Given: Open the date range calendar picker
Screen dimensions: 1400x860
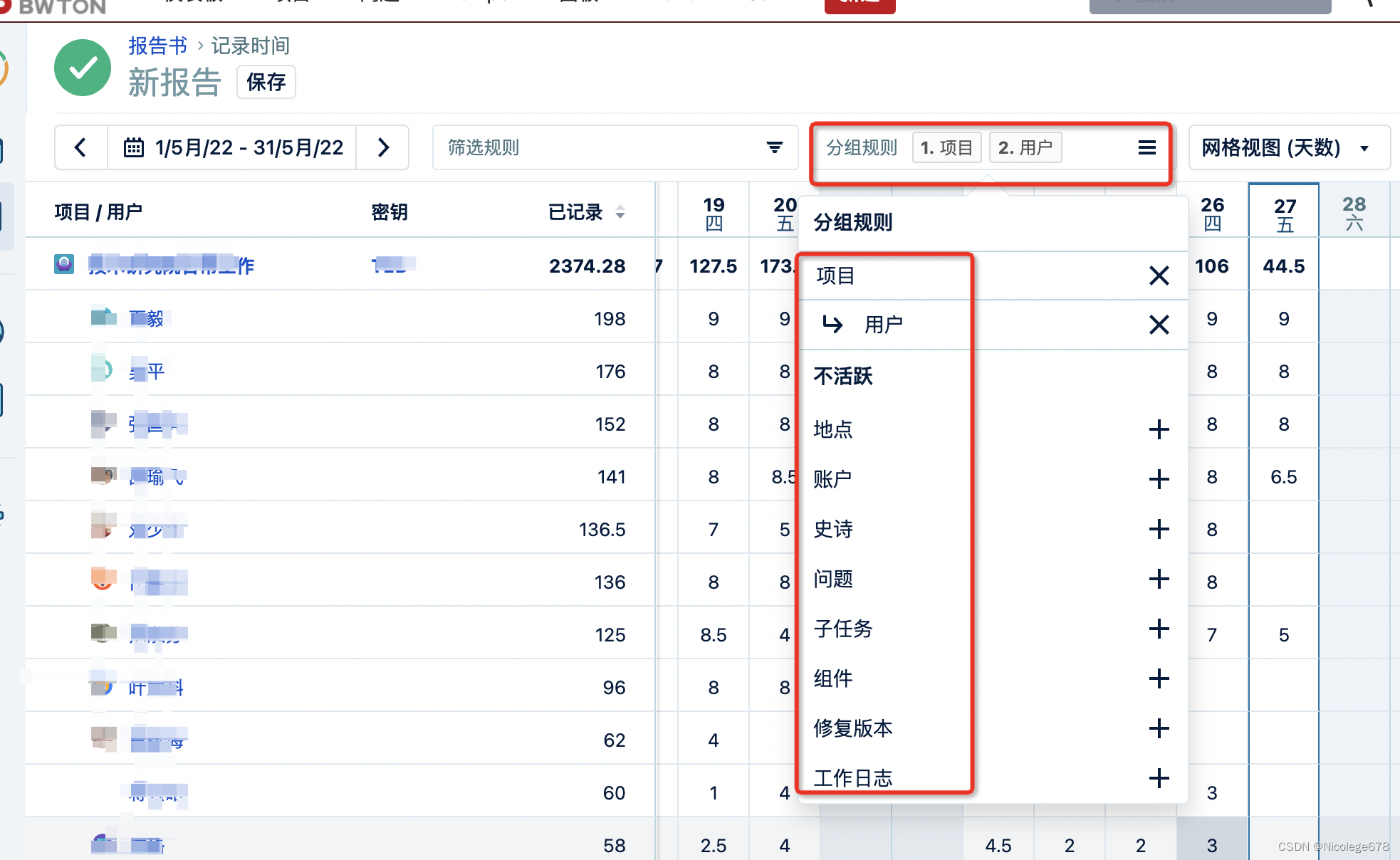Looking at the screenshot, I should (233, 147).
